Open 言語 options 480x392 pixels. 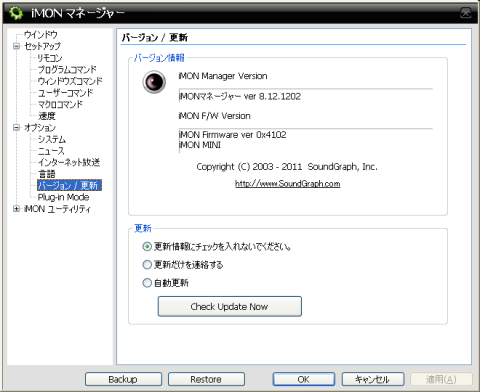pos(47,174)
